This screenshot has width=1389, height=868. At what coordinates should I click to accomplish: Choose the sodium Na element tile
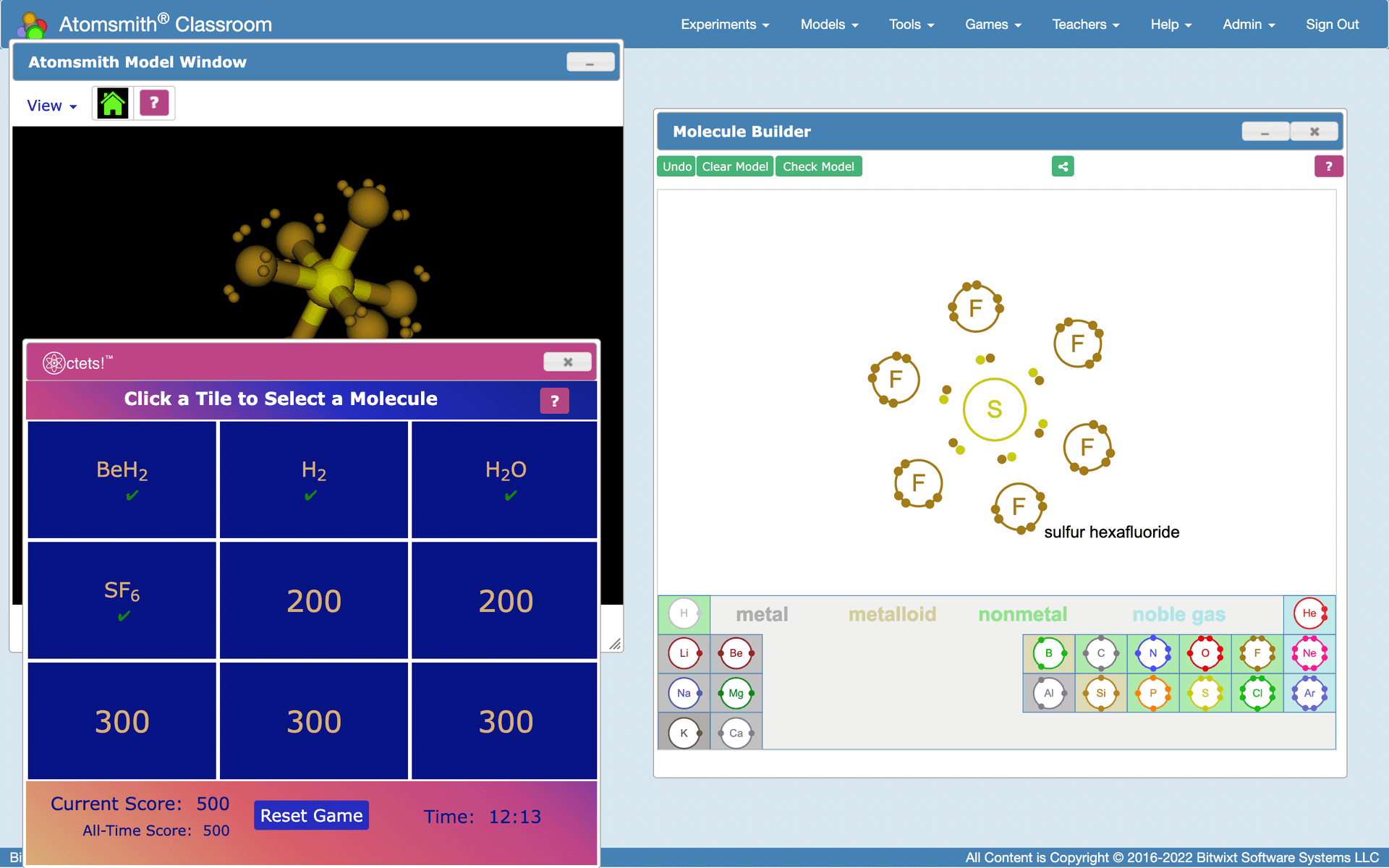coord(684,693)
